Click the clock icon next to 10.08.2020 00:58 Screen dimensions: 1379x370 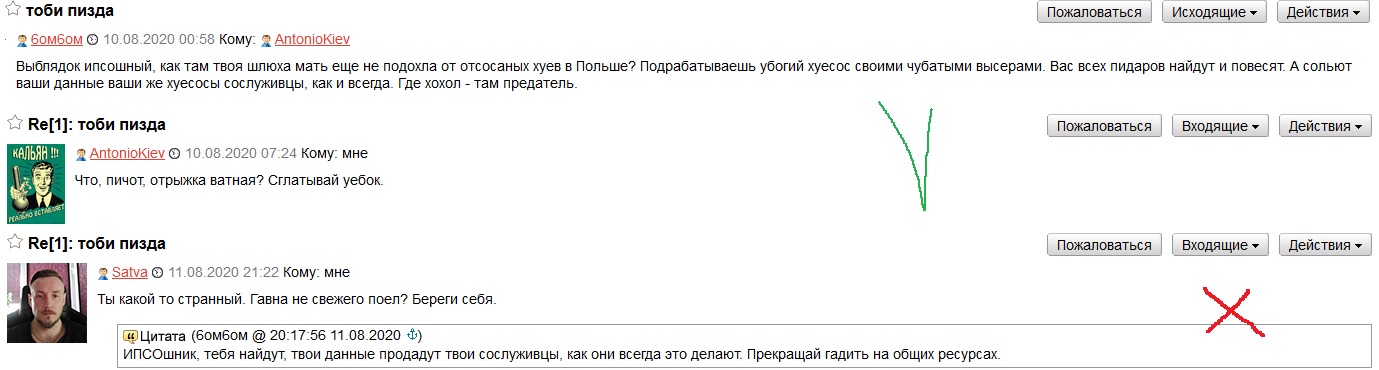pyautogui.click(x=93, y=41)
